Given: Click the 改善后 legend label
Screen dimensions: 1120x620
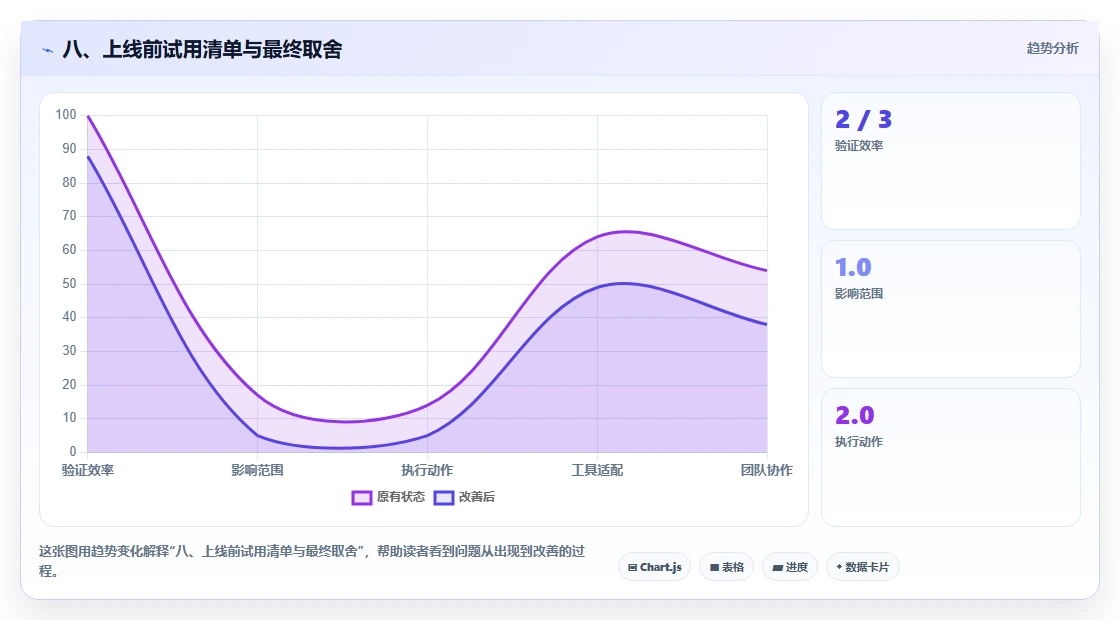Looking at the screenshot, I should [x=476, y=497].
